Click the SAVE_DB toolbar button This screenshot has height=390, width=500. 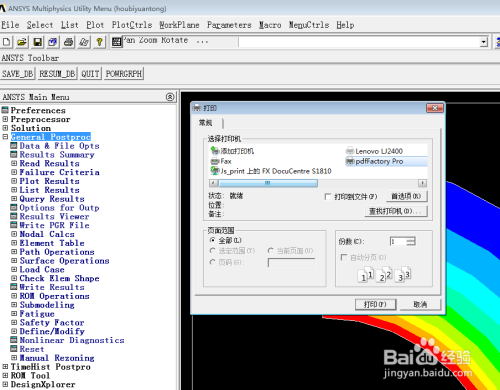(x=18, y=73)
